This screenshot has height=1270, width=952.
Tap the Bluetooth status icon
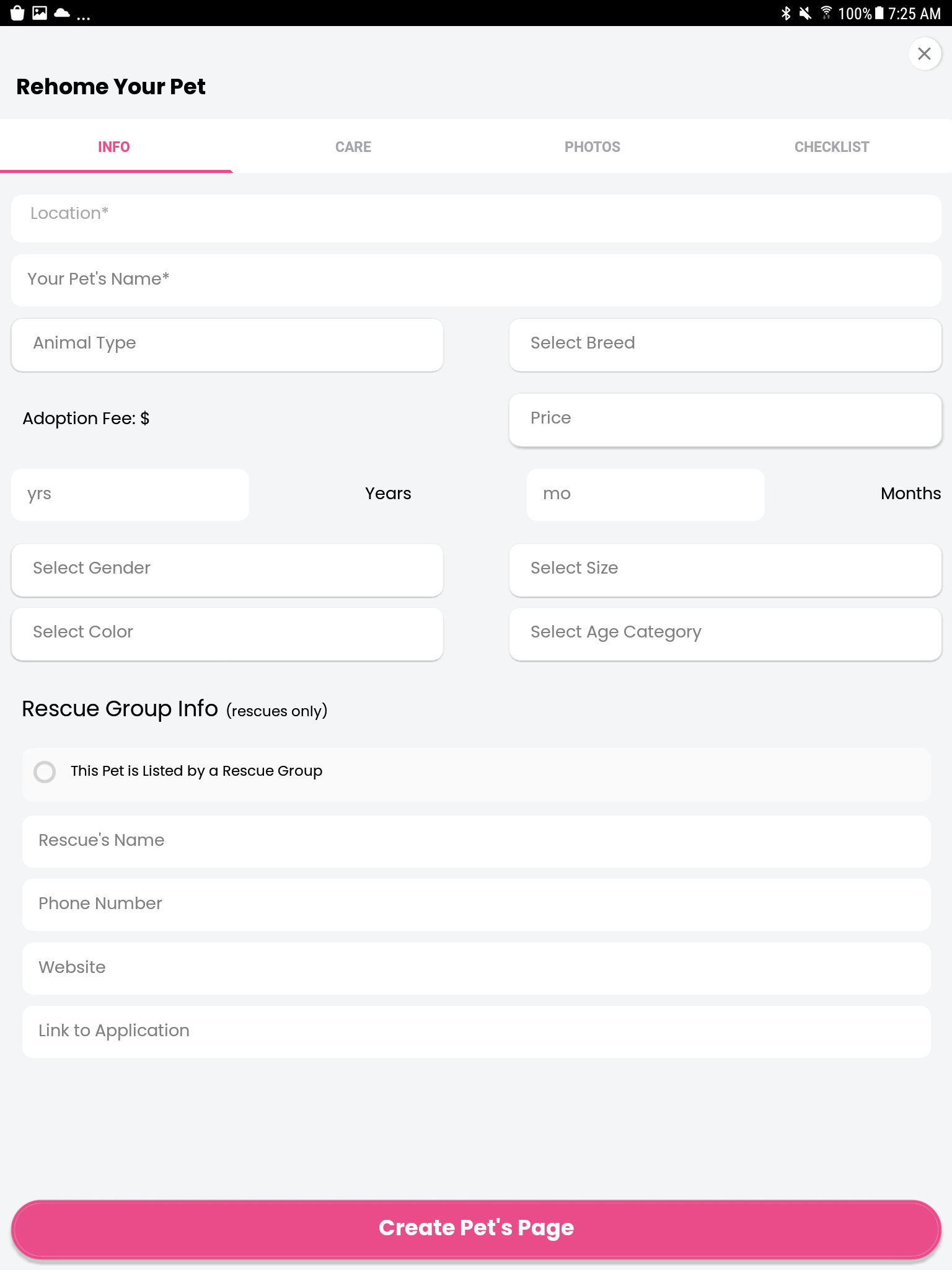(786, 13)
